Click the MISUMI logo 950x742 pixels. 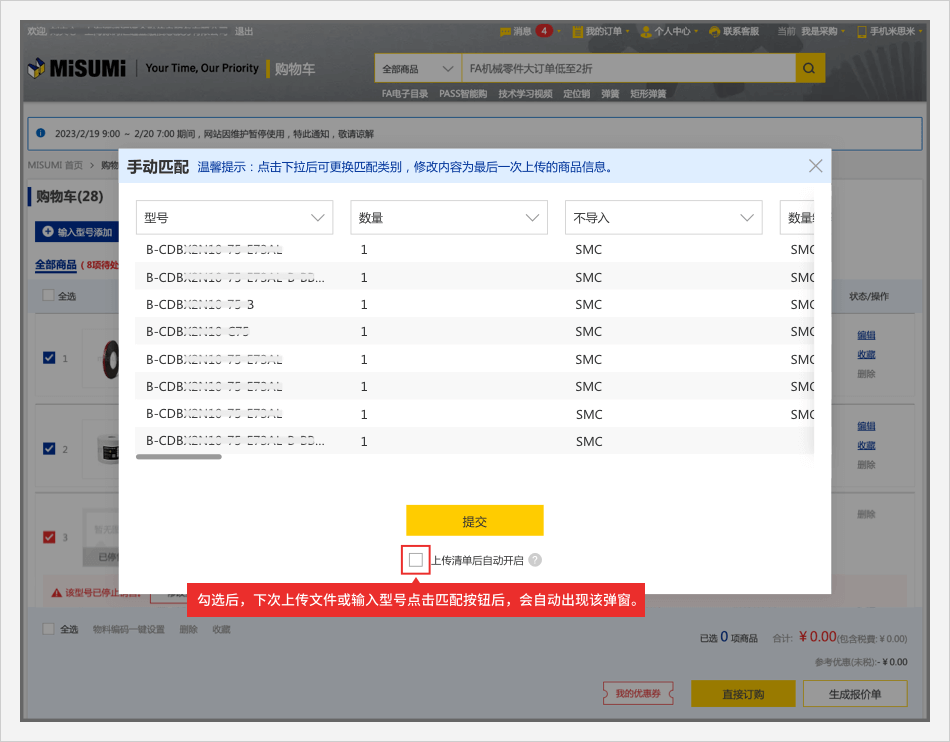(77, 68)
